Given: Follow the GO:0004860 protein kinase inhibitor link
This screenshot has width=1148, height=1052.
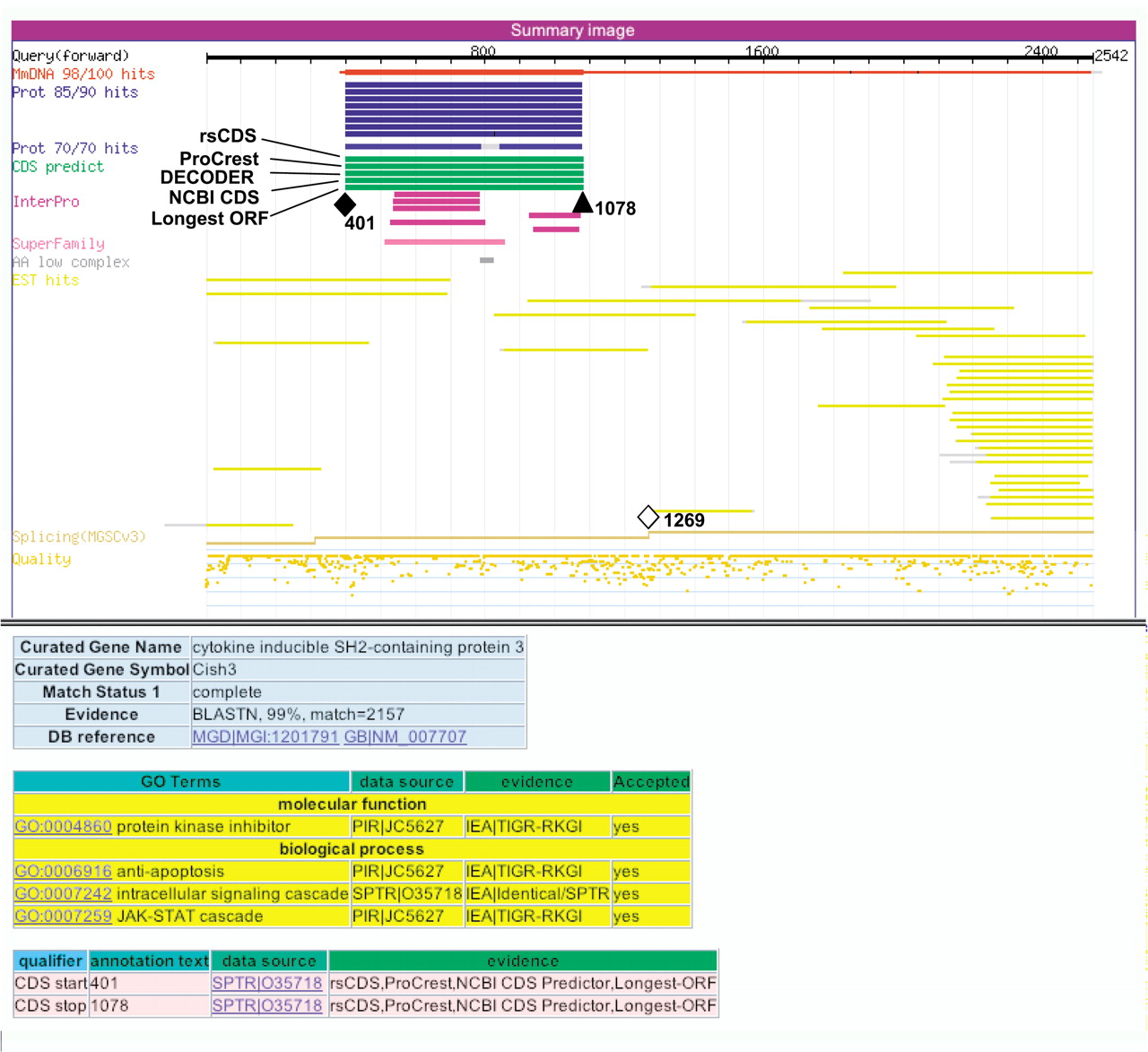Looking at the screenshot, I should tap(63, 826).
